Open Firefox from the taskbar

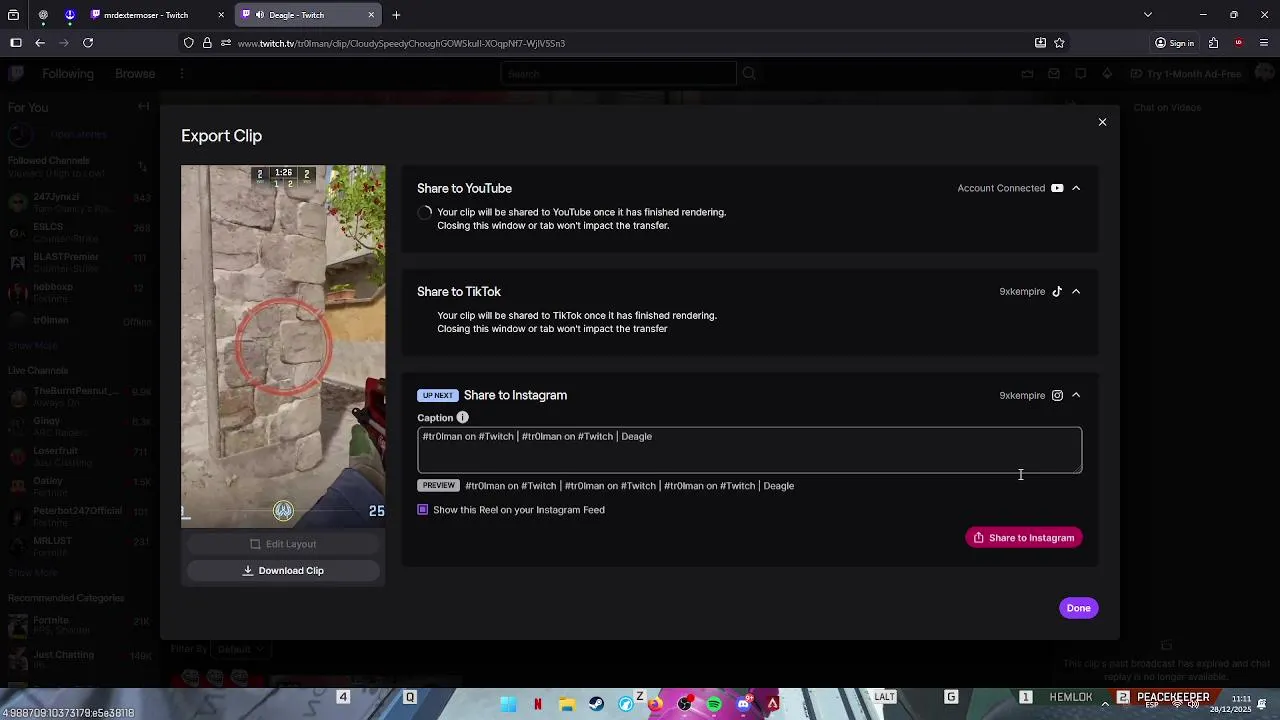(x=655, y=704)
